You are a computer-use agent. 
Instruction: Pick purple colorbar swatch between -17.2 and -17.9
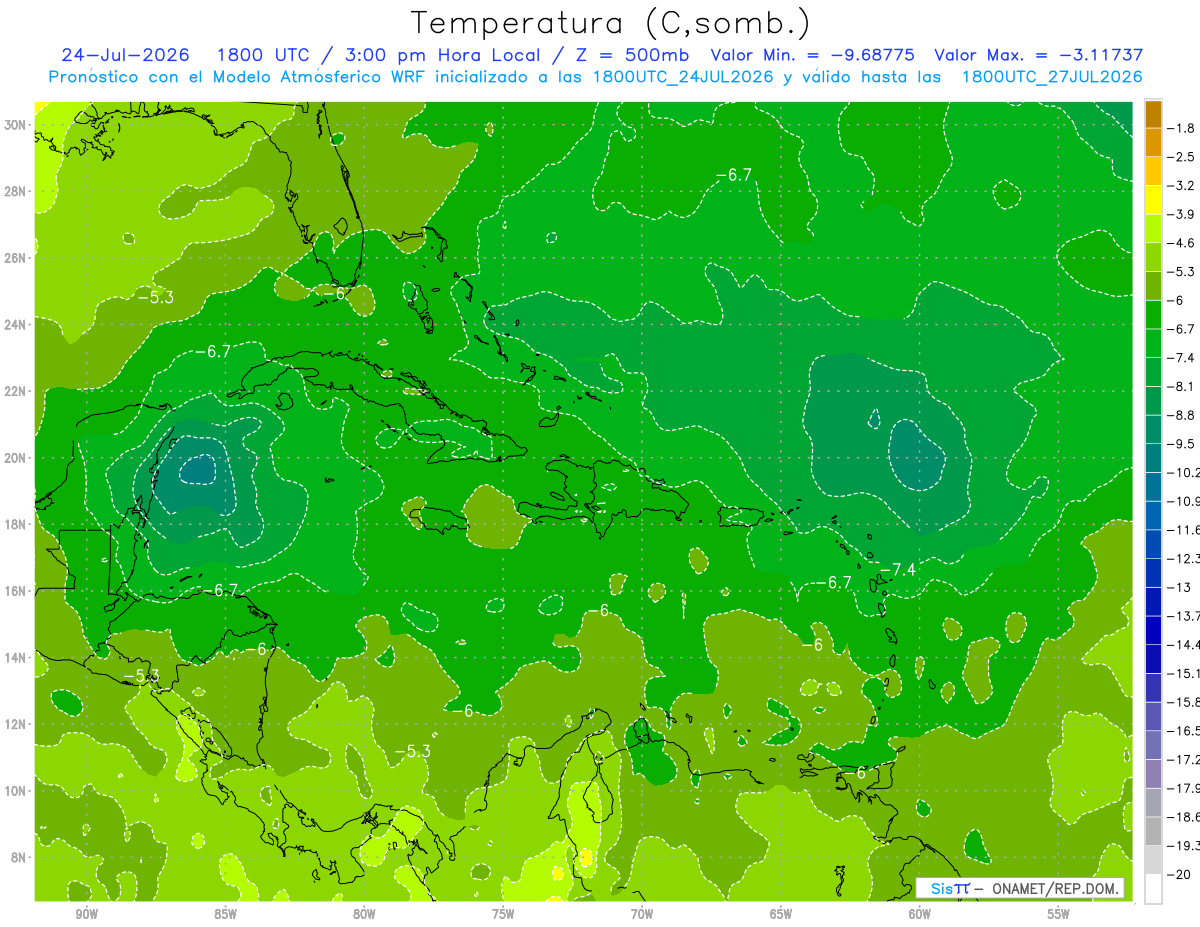pyautogui.click(x=1153, y=774)
